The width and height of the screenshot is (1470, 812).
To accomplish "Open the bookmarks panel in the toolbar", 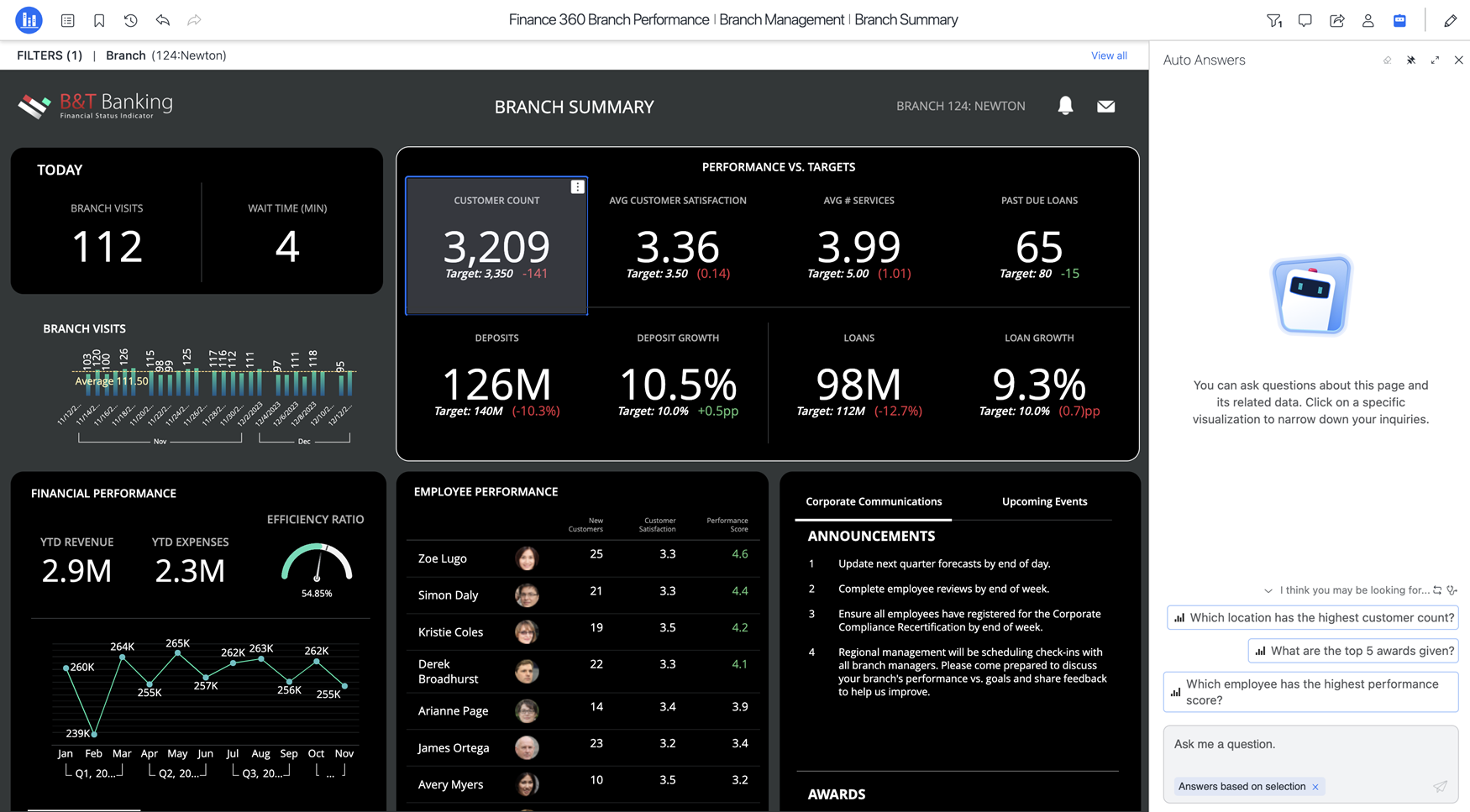I will (x=99, y=20).
